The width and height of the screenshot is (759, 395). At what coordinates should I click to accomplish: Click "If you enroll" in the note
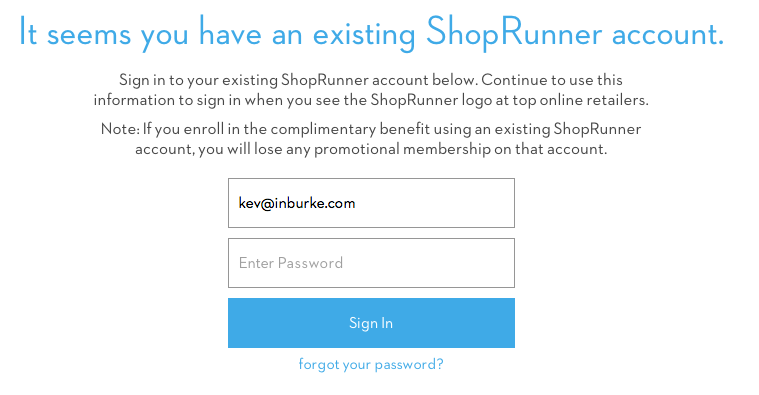(184, 129)
